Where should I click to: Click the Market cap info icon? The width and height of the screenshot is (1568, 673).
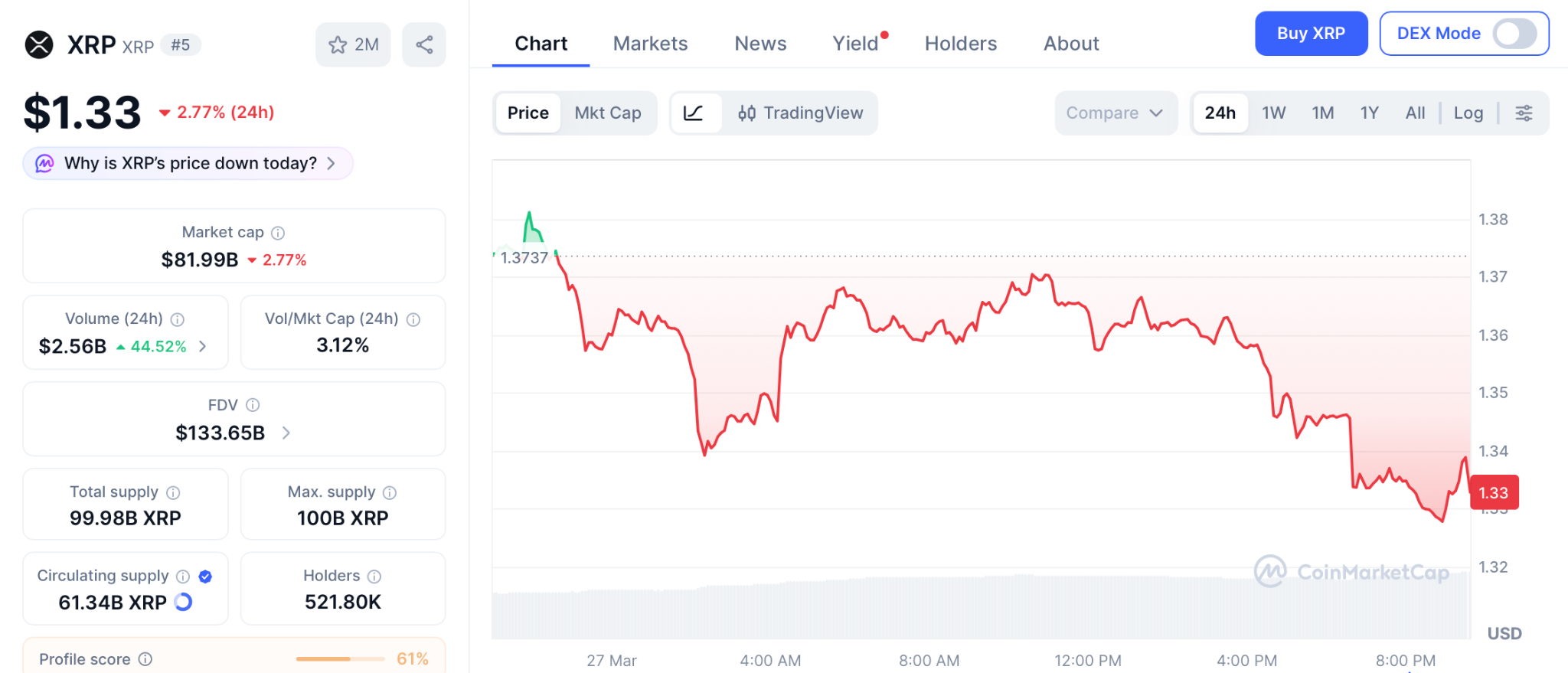point(276,232)
